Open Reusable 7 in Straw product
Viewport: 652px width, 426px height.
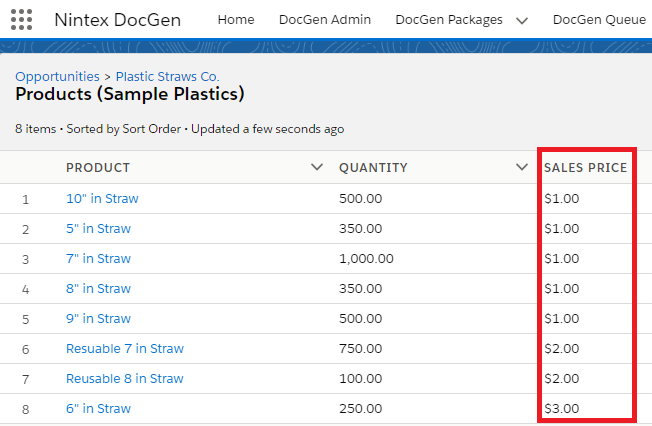point(125,348)
